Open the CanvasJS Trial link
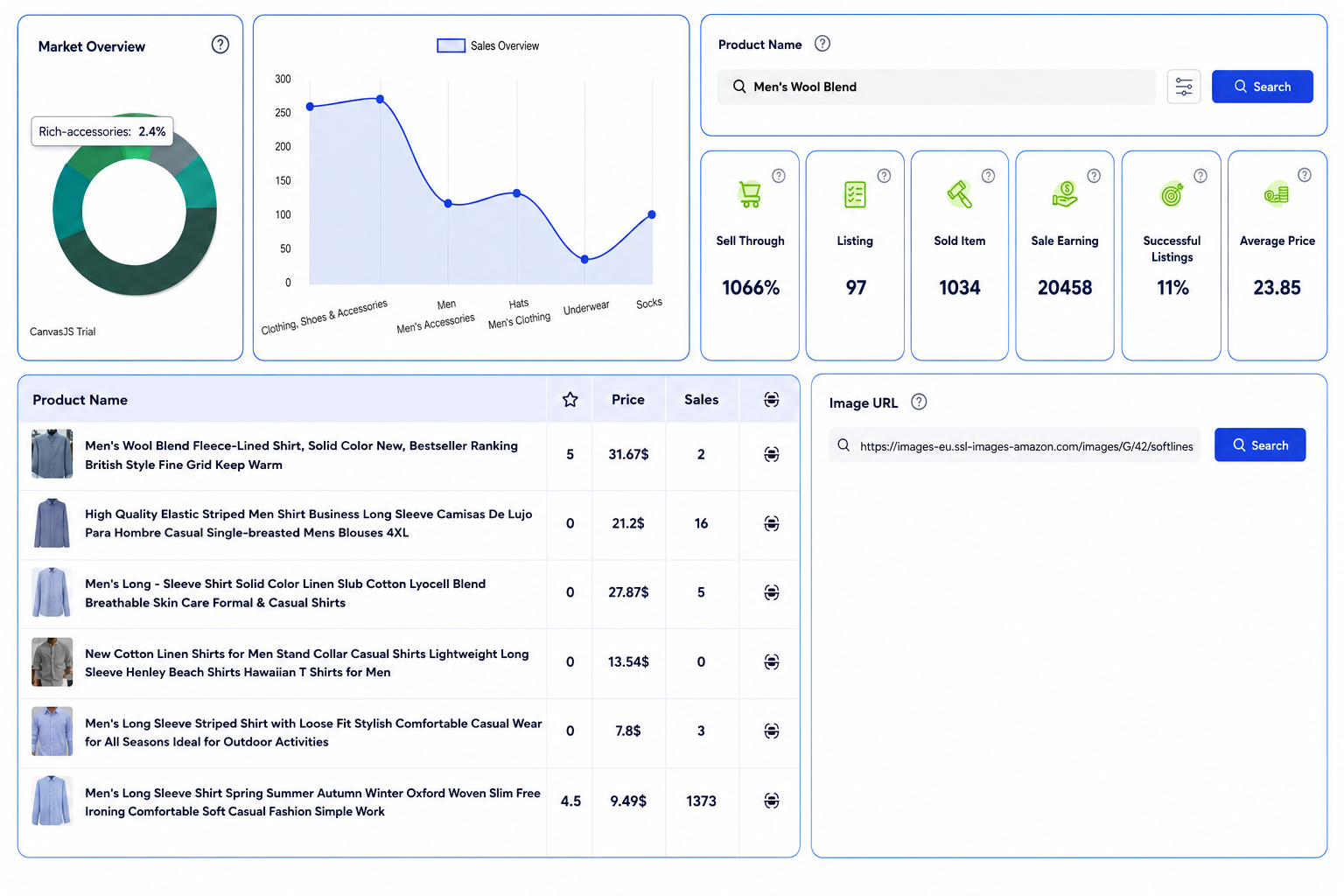Image resolution: width=1344 pixels, height=896 pixels. 63,332
